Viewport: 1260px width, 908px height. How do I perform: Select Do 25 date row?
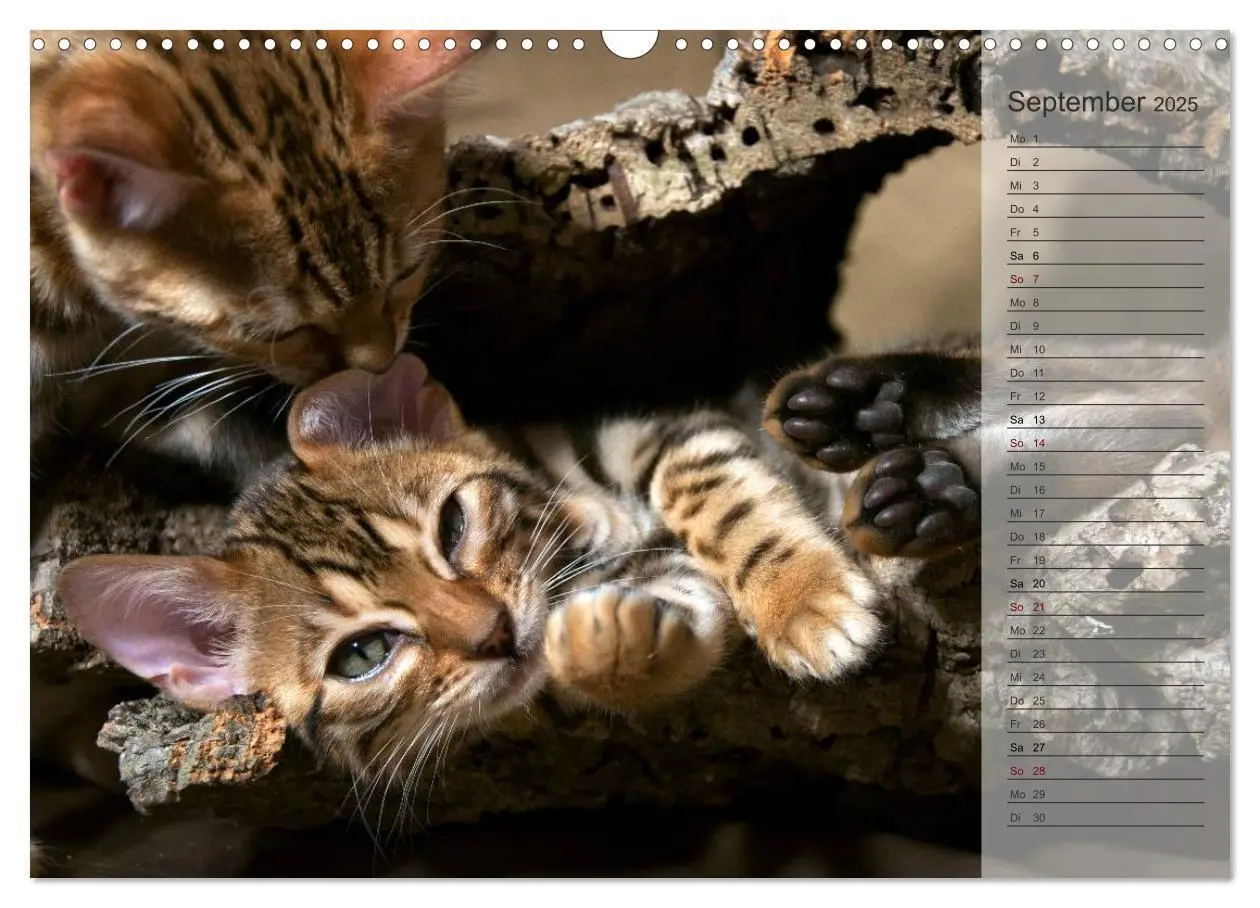click(1105, 700)
